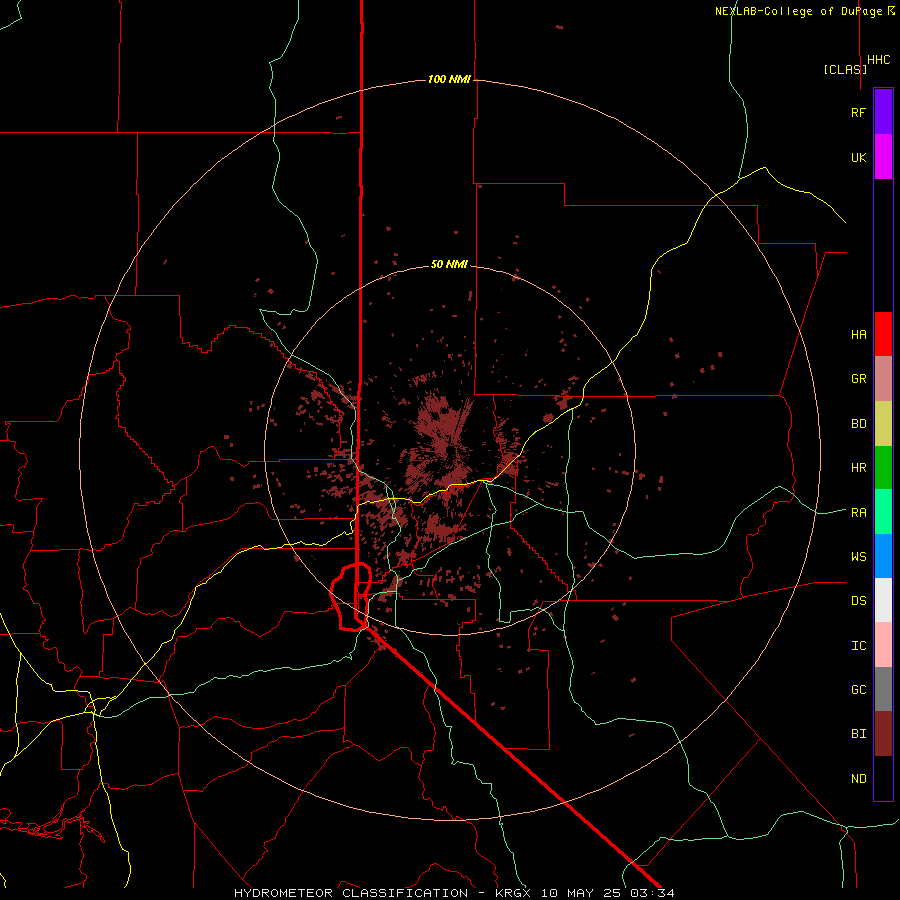Click the ND legend label

point(858,779)
